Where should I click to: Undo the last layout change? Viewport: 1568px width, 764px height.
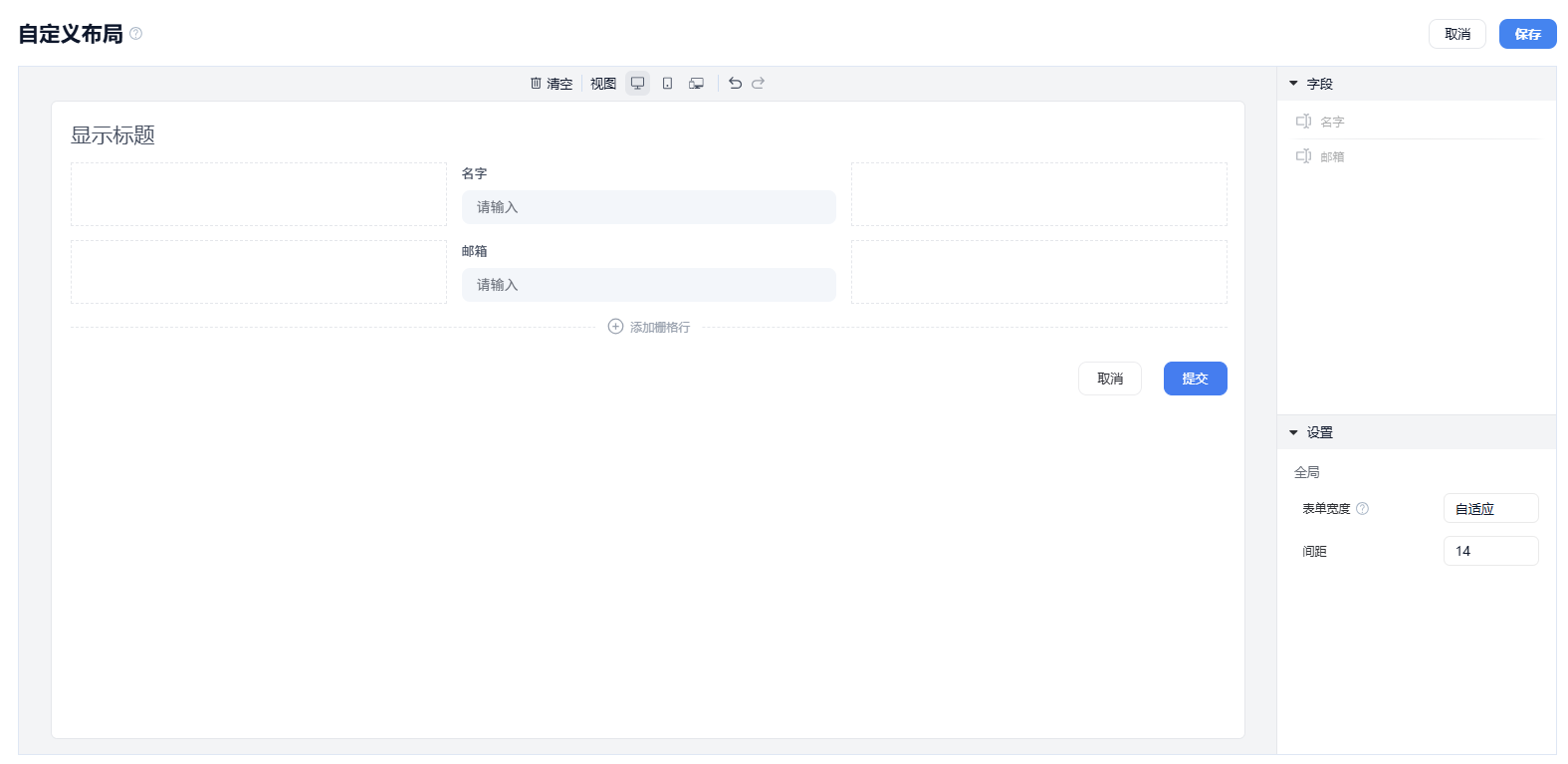pyautogui.click(x=735, y=84)
